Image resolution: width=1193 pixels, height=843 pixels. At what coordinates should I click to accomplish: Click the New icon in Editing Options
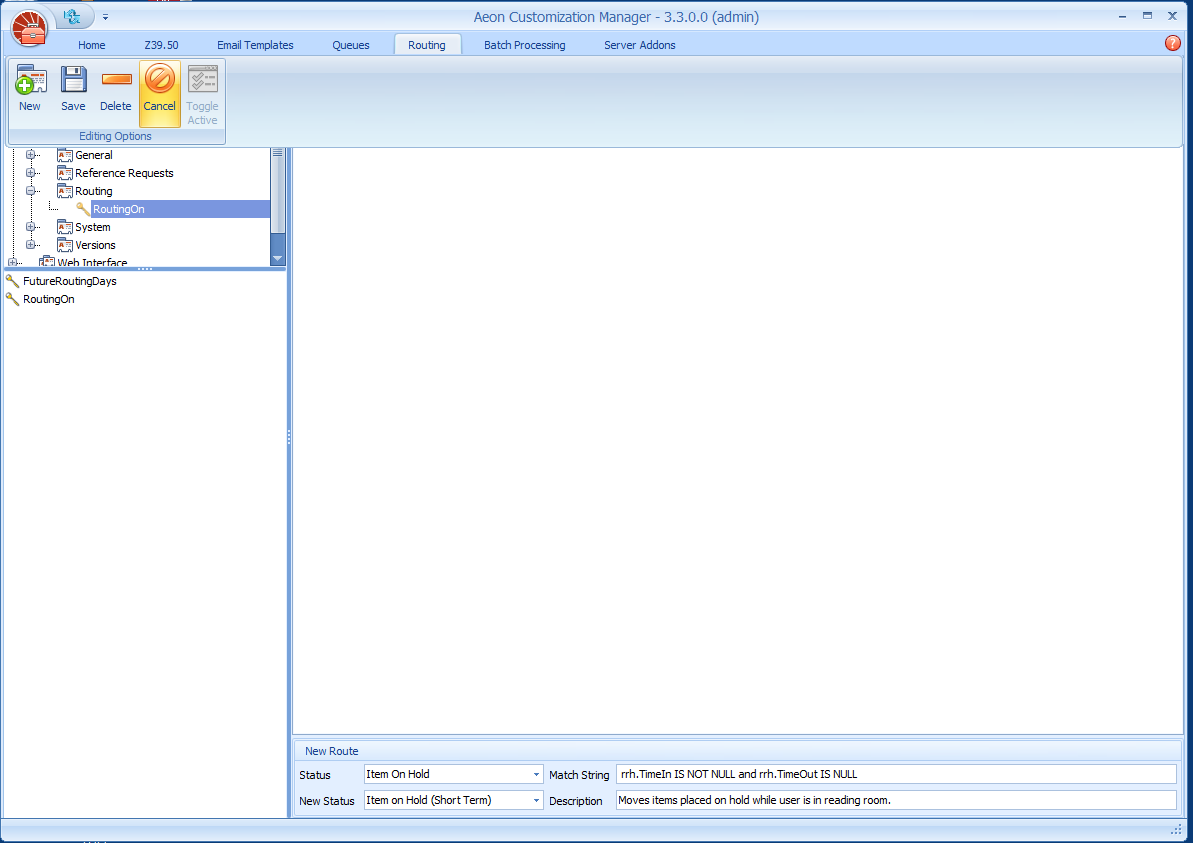(30, 88)
